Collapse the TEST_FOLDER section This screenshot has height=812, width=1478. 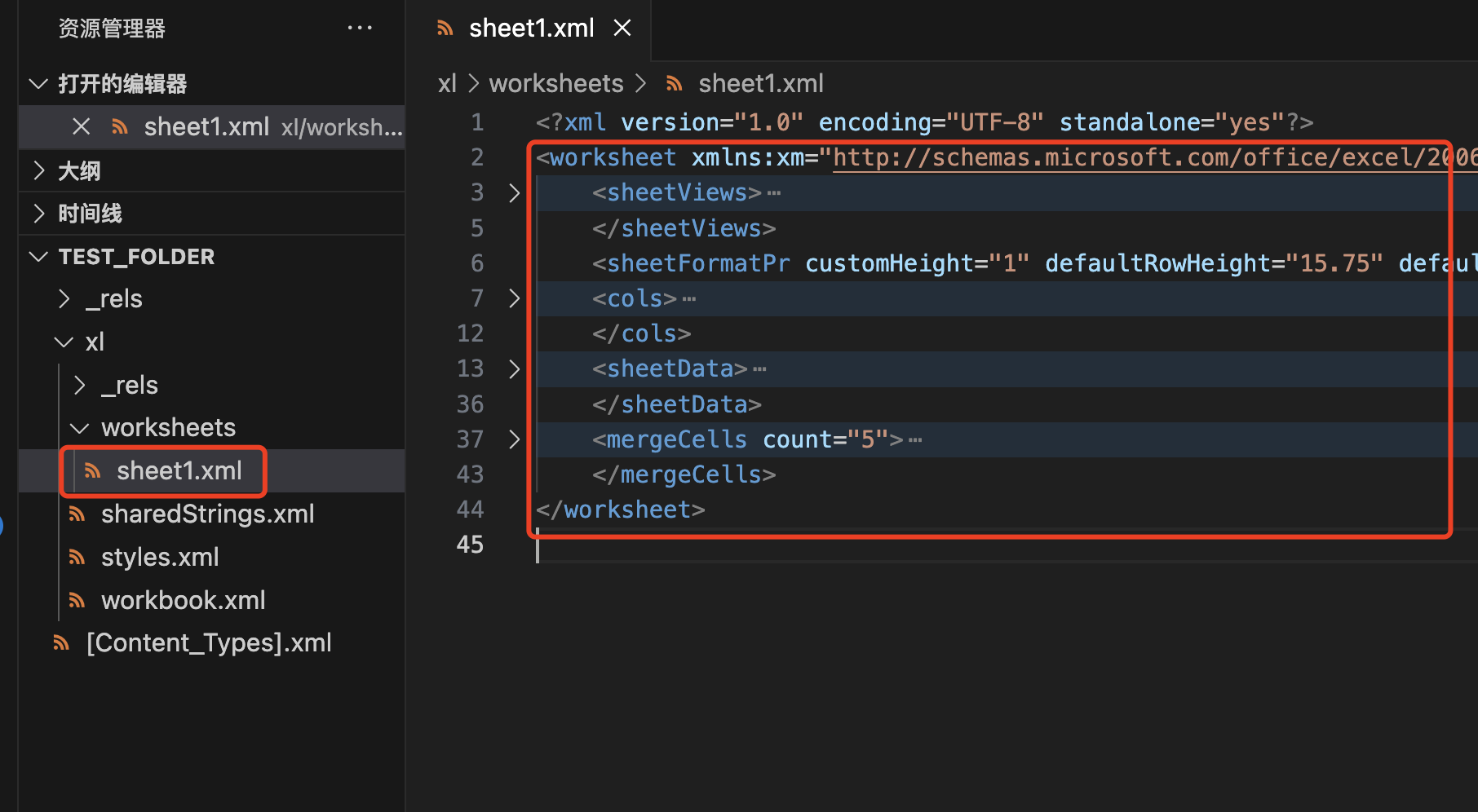coord(38,256)
